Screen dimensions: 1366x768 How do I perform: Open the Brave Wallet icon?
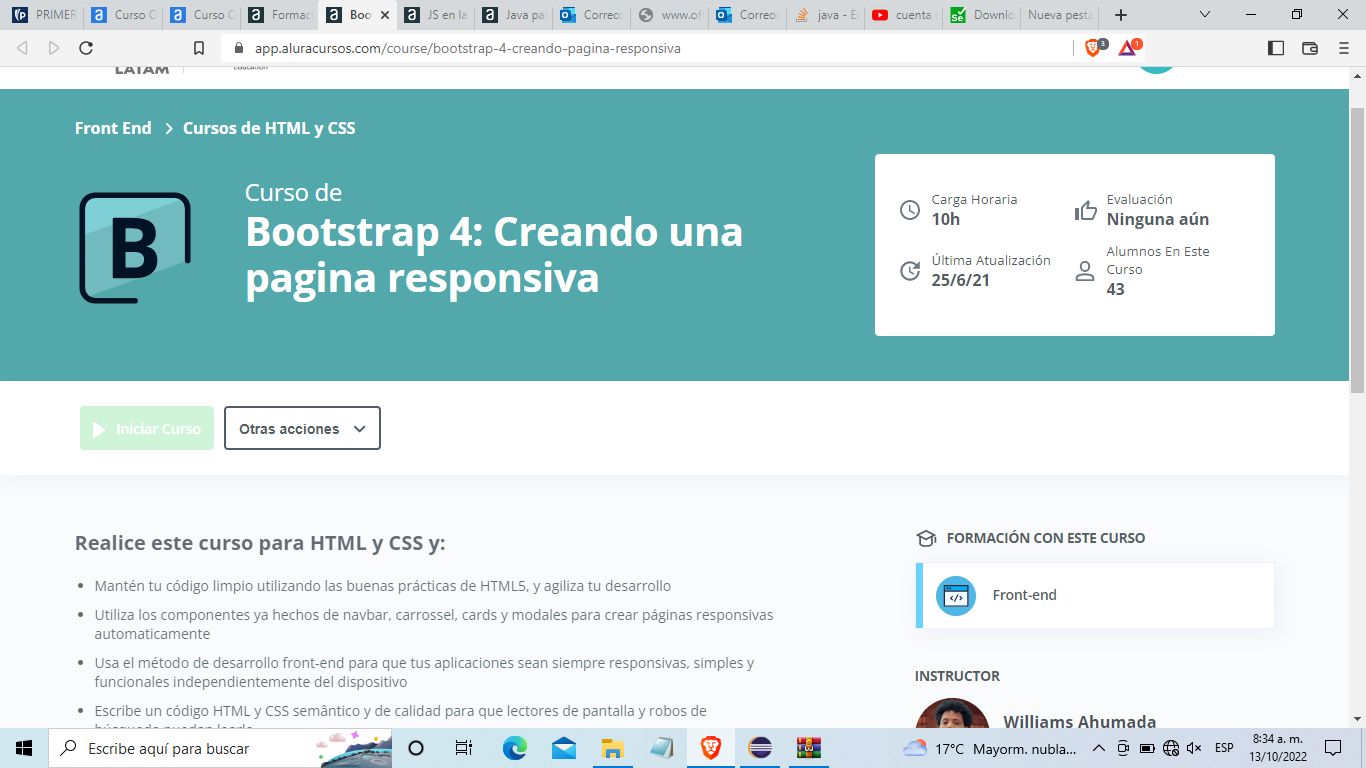1309,48
